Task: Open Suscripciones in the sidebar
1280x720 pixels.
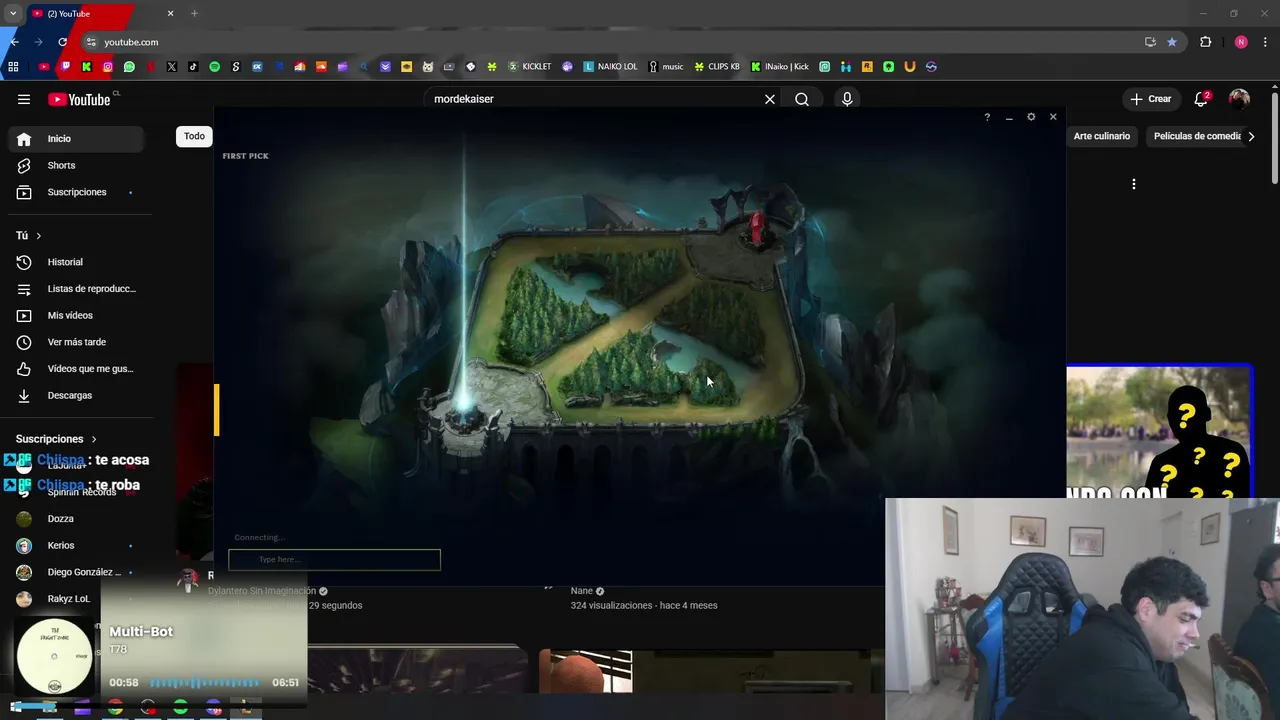Action: [76, 192]
